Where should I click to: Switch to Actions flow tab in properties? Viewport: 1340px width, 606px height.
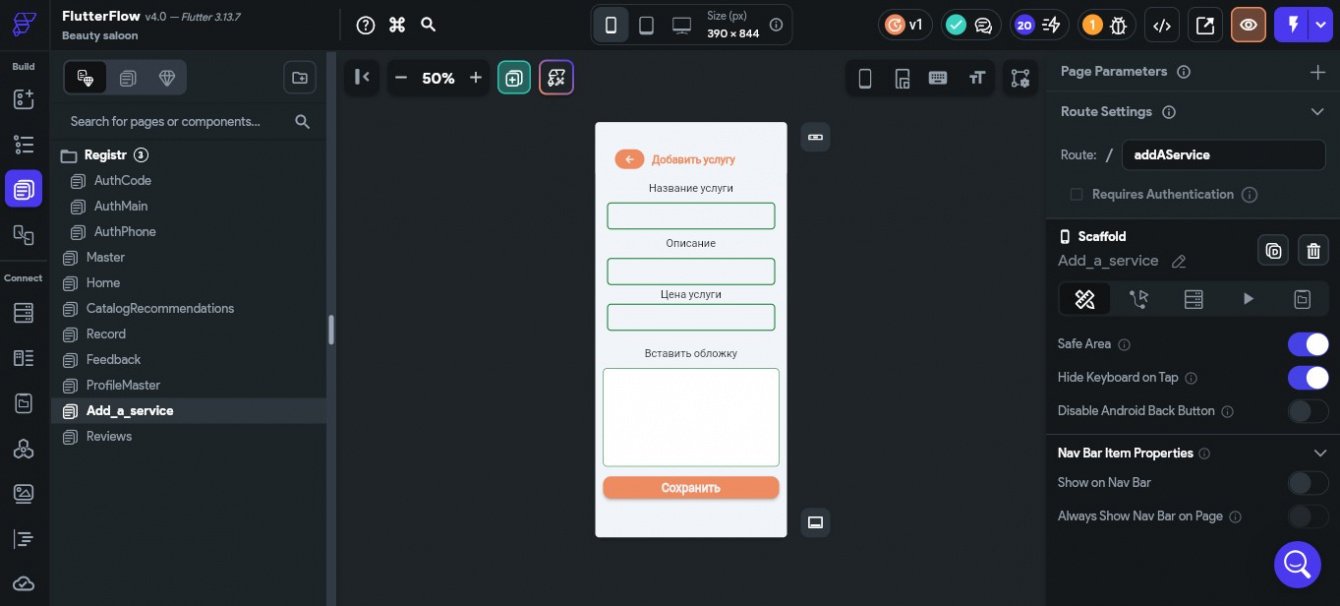(1139, 299)
